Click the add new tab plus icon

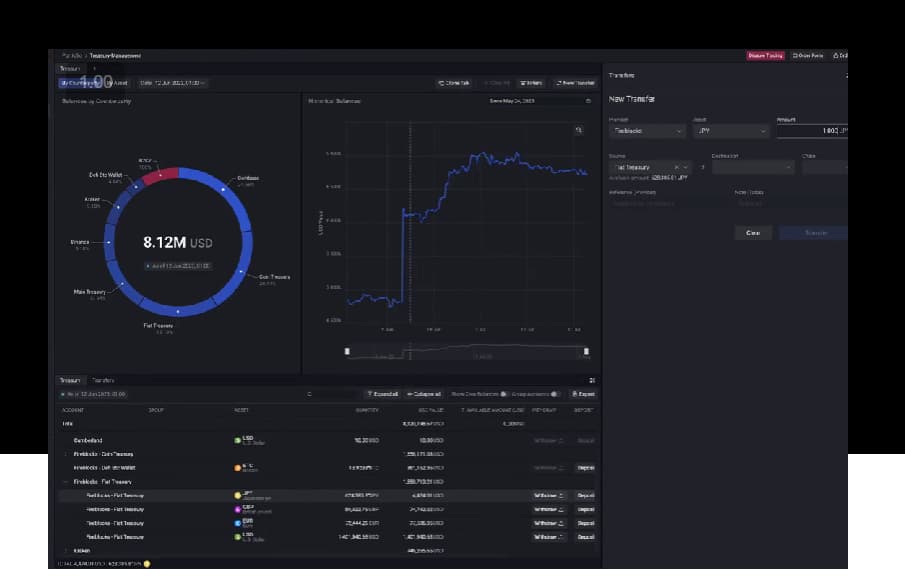(93, 68)
